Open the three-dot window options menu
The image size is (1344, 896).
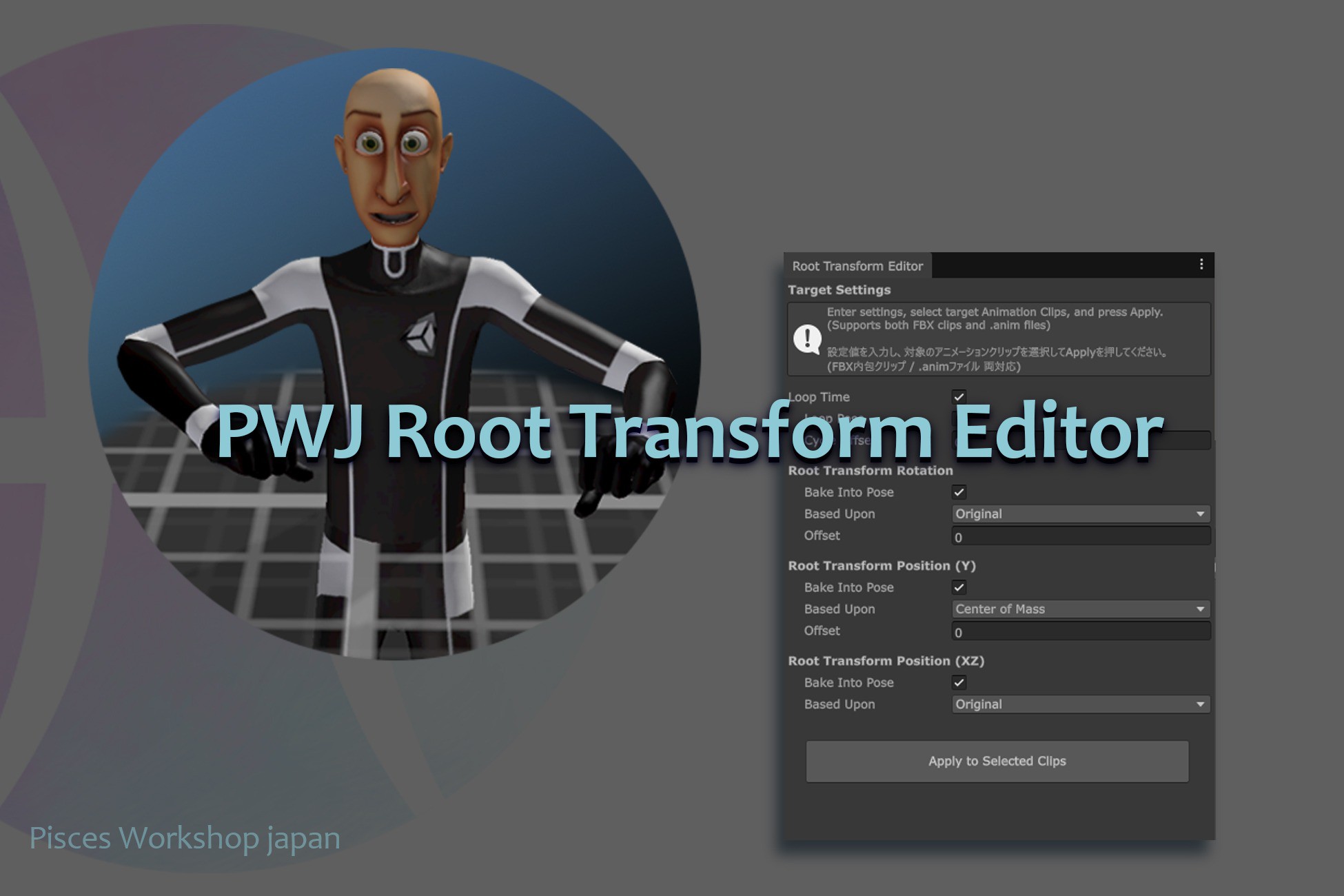pyautogui.click(x=1201, y=265)
